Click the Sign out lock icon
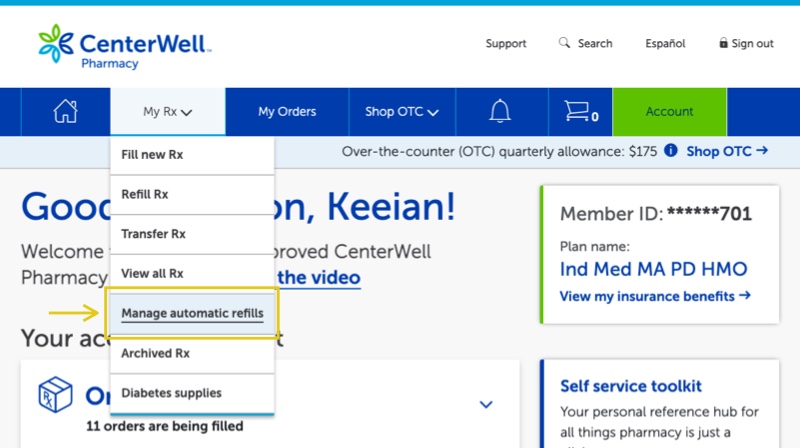Image resolution: width=800 pixels, height=448 pixels. (x=723, y=43)
